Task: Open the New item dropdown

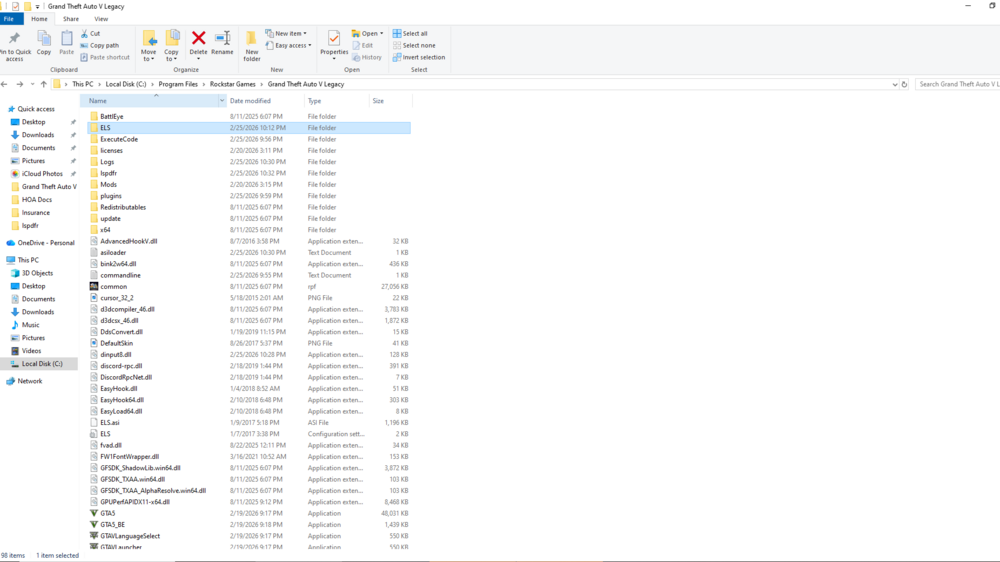Action: point(286,33)
